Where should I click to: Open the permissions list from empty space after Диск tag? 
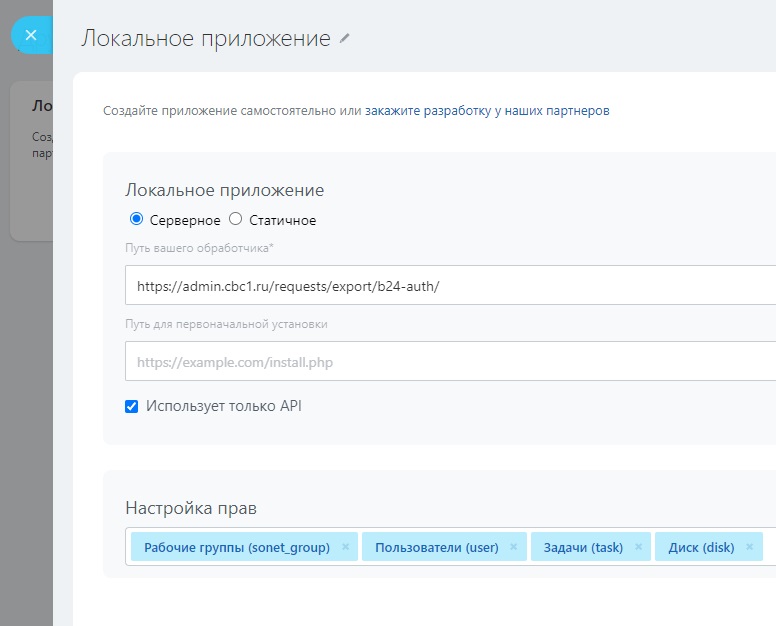pos(770,547)
